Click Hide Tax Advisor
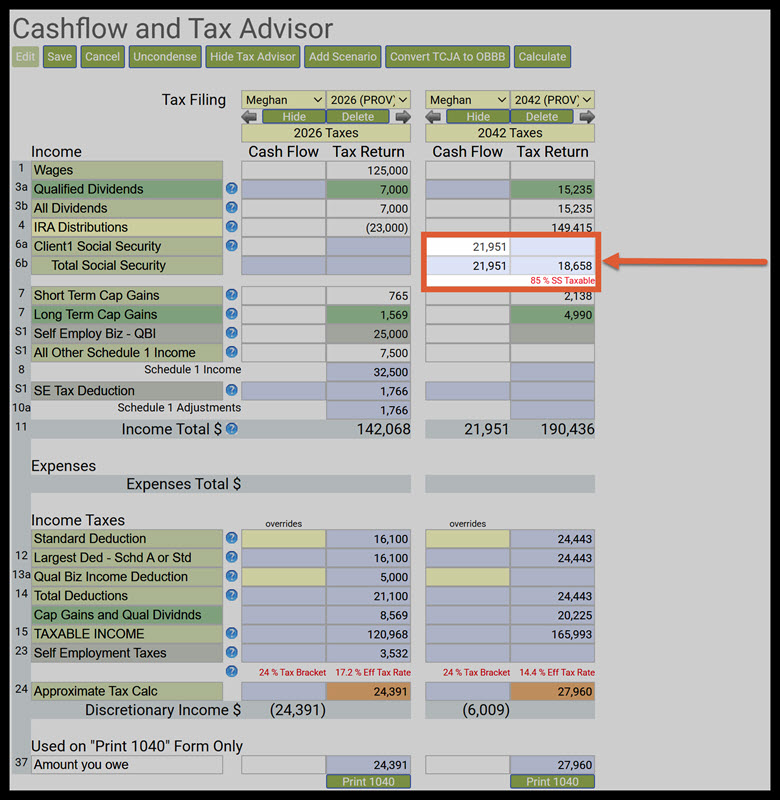Image resolution: width=780 pixels, height=800 pixels. click(253, 57)
